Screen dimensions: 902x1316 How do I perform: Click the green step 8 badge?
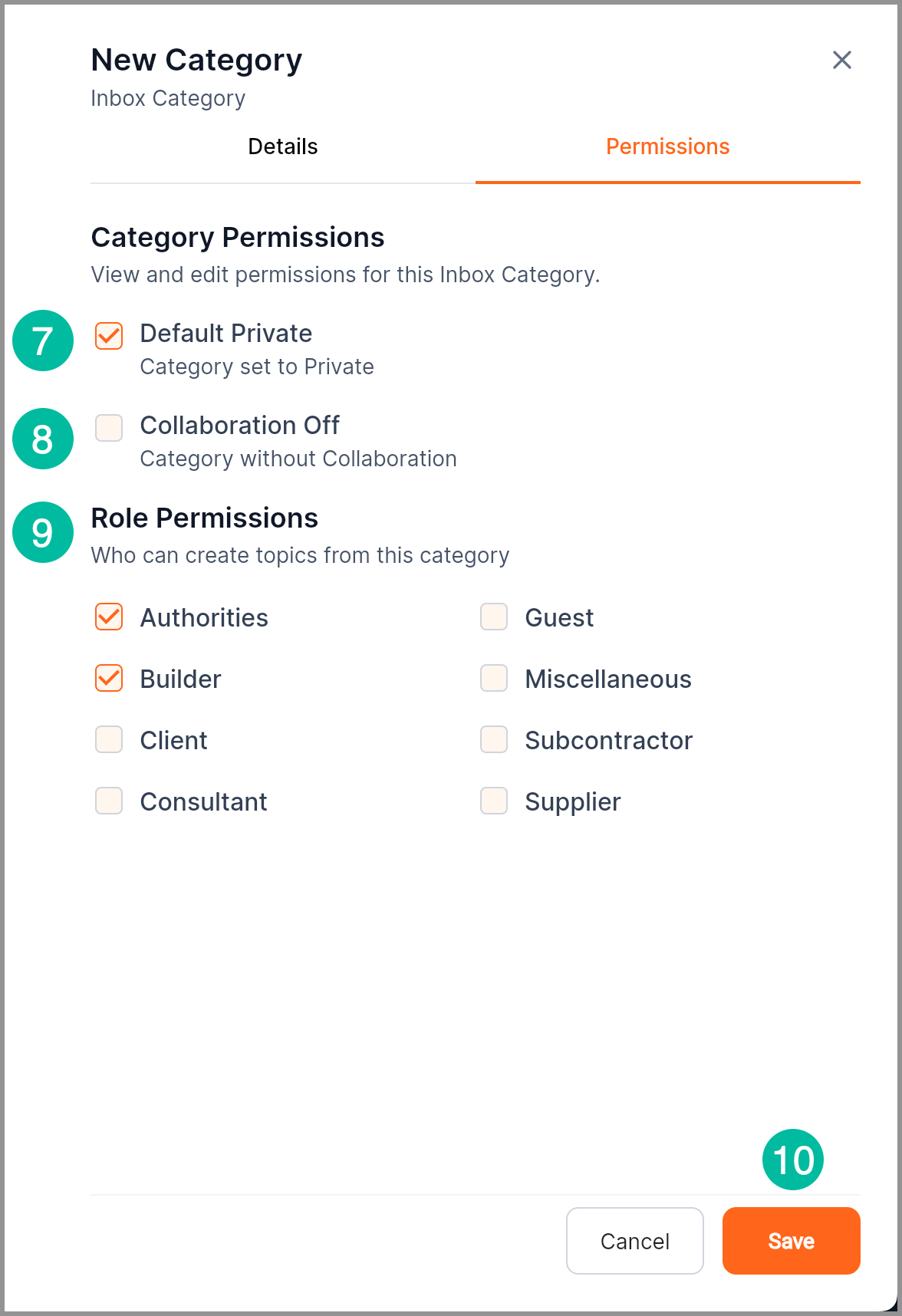[x=43, y=439]
